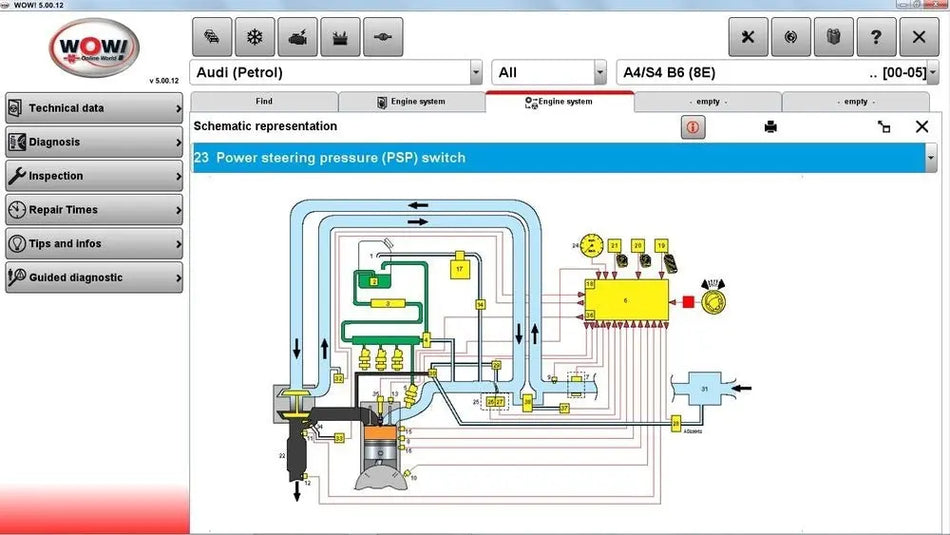Viewport: 950px width, 535px height.
Task: Close the Schematic representation panel
Action: click(x=922, y=126)
